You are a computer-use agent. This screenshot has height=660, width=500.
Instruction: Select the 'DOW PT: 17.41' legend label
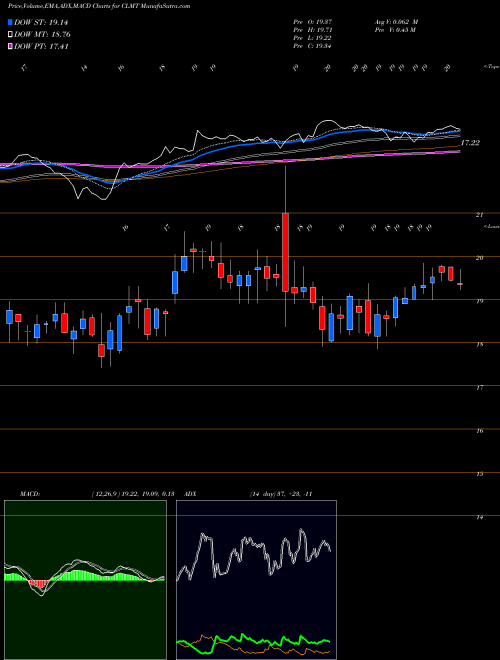tap(41, 46)
